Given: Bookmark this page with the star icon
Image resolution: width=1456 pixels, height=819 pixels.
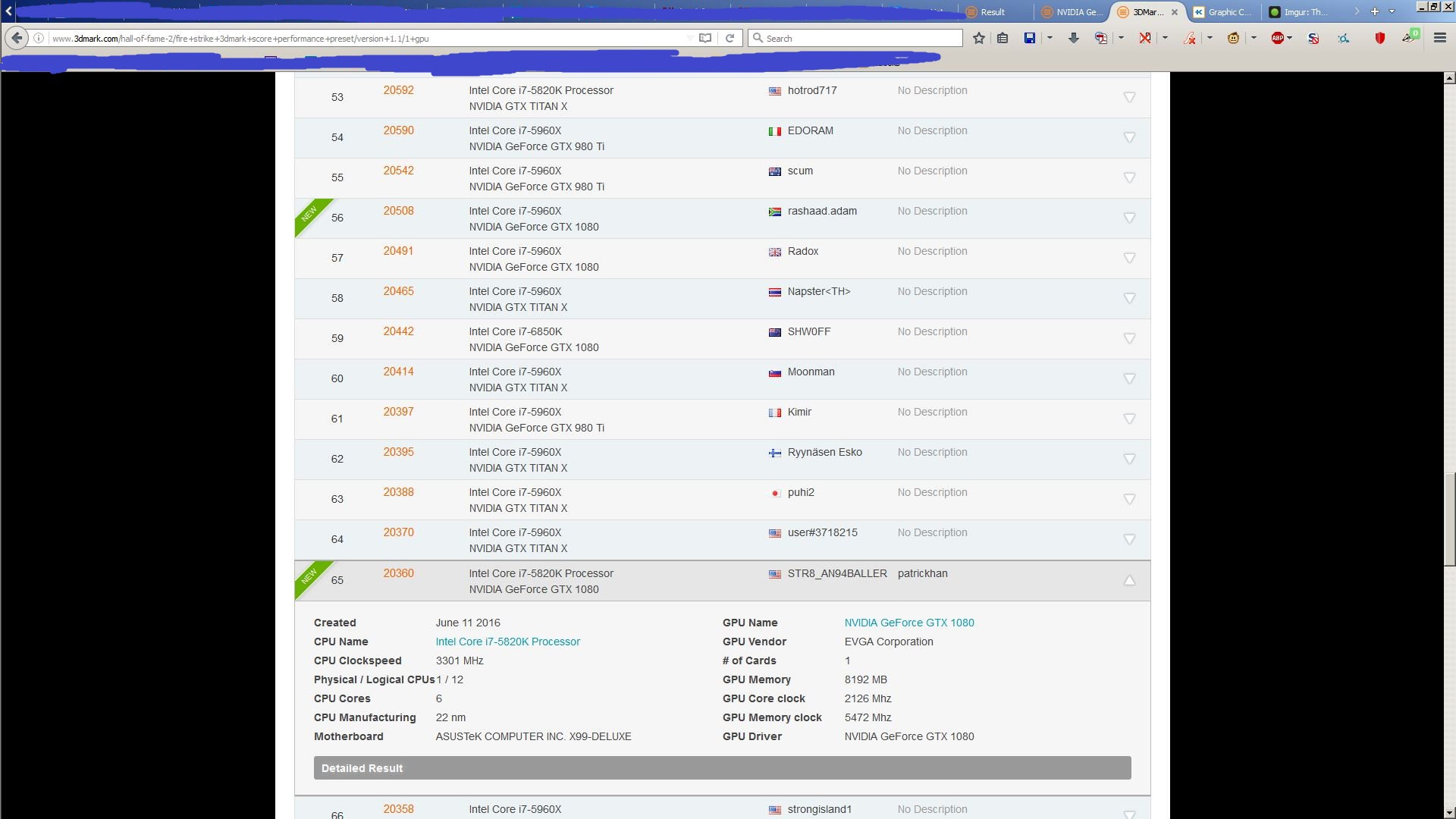Looking at the screenshot, I should tap(979, 38).
